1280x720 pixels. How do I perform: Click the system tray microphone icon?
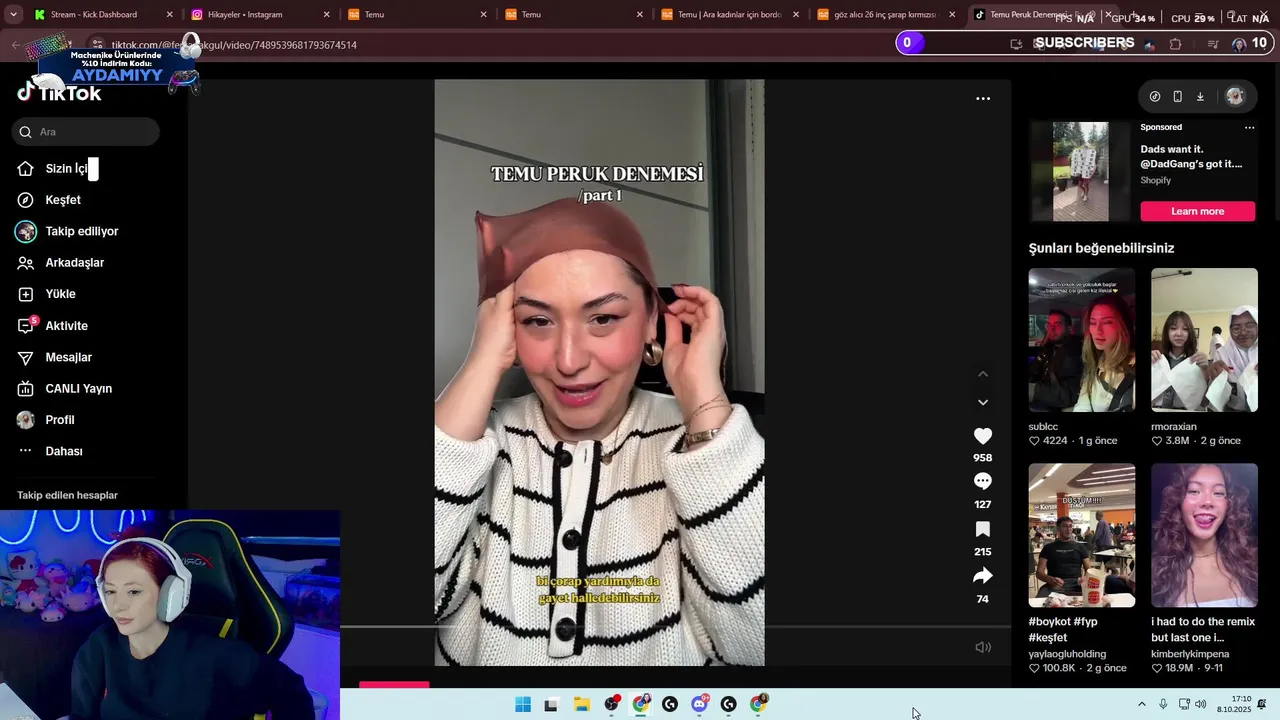pyautogui.click(x=1163, y=705)
